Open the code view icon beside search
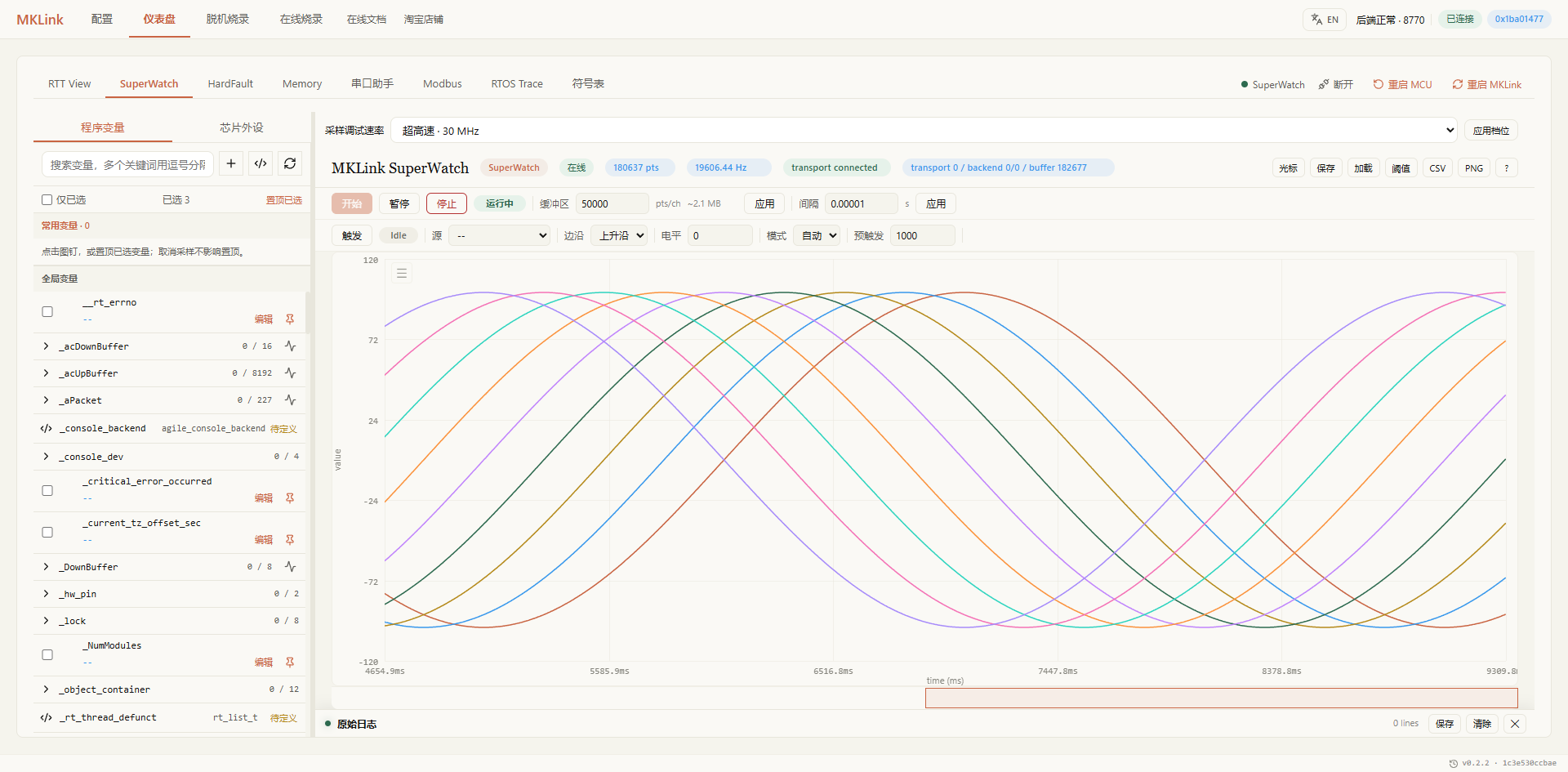 (x=261, y=164)
